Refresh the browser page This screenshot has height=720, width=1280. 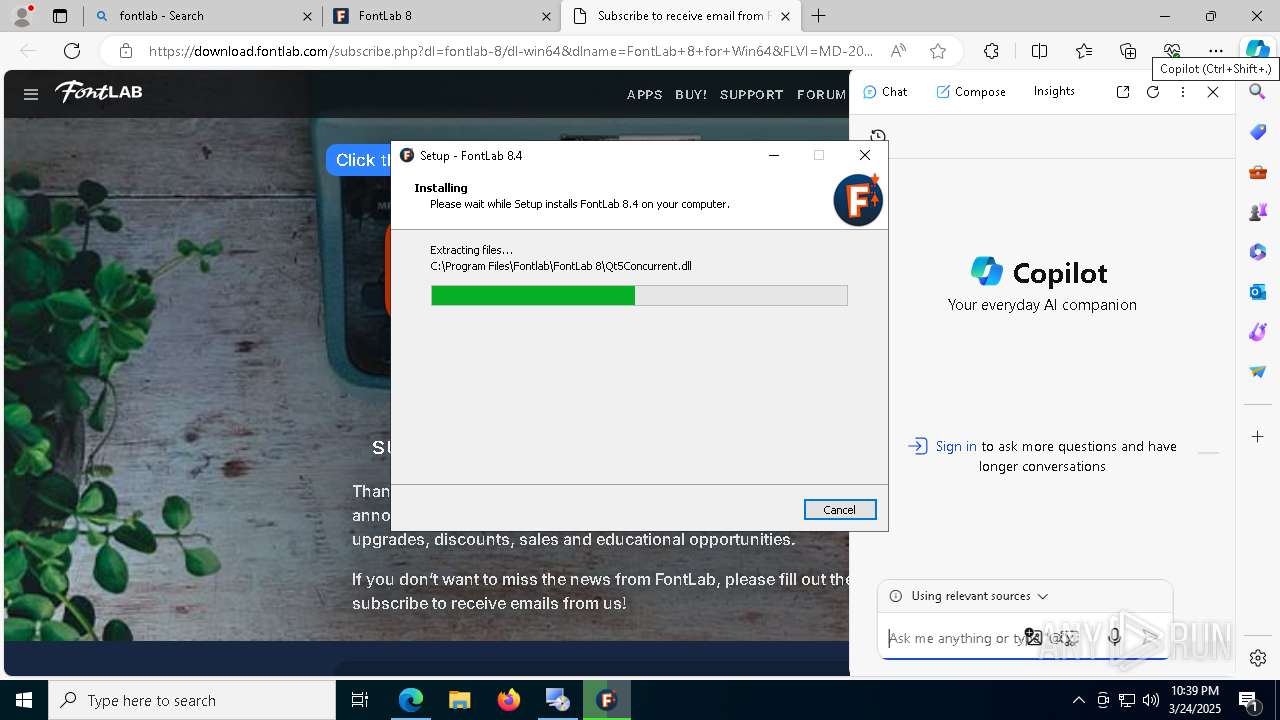(72, 51)
